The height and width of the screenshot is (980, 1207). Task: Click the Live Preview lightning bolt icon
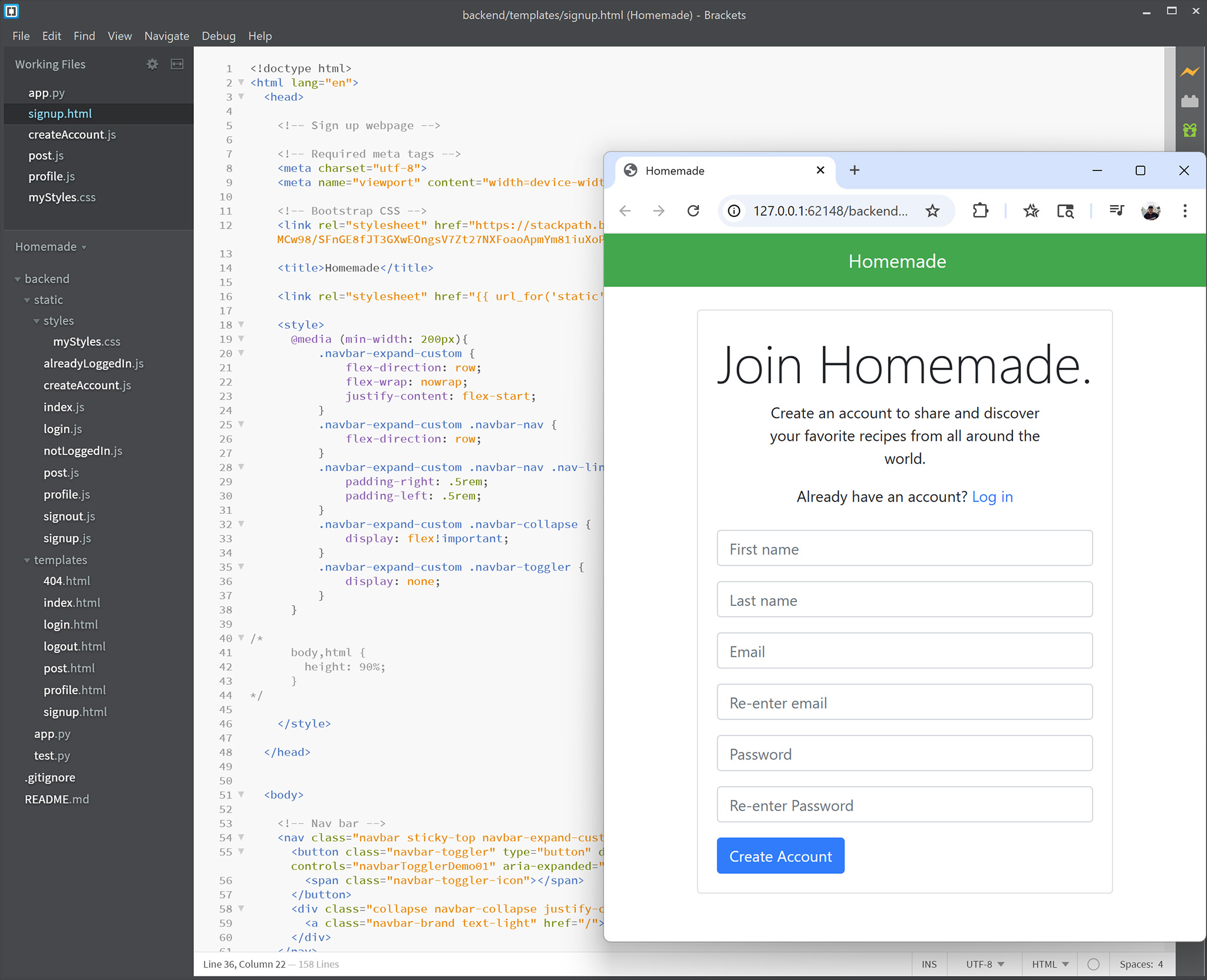1190,72
